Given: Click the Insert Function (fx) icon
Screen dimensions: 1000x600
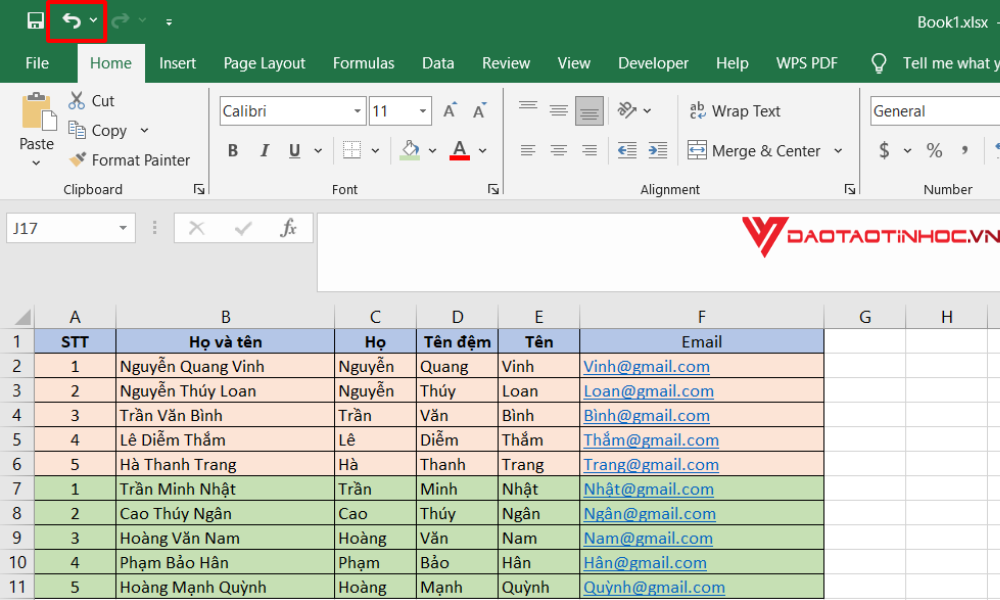Looking at the screenshot, I should click(x=289, y=228).
